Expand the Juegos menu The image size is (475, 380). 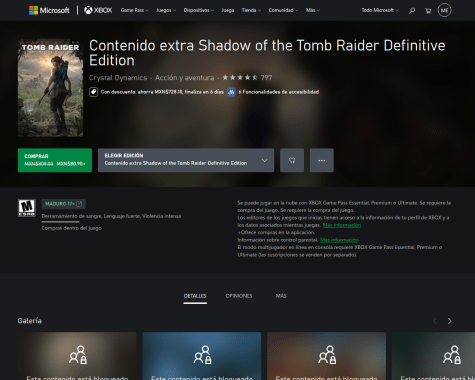[x=166, y=10]
